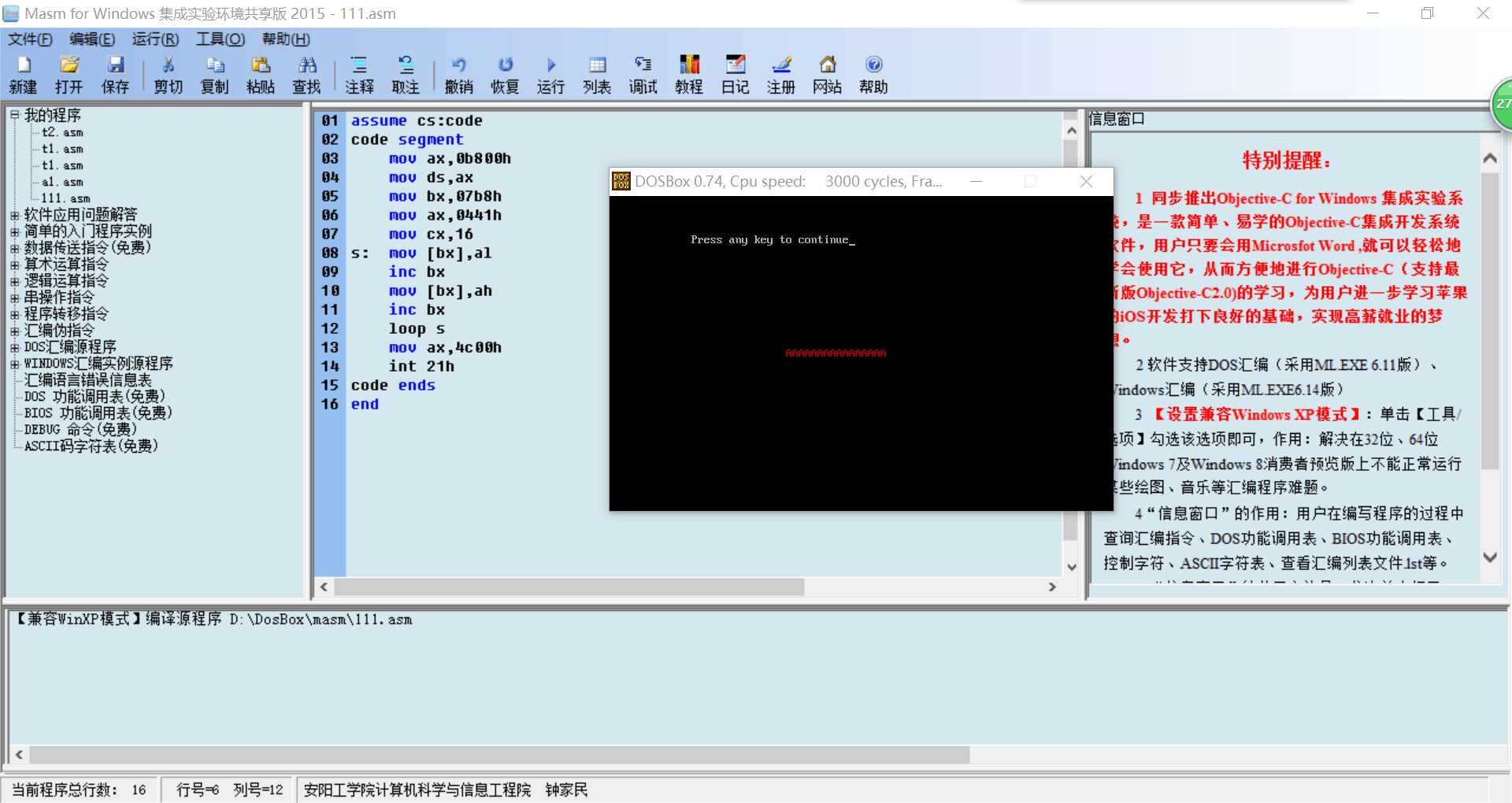
Task: Click the 行号=6 status bar entry
Action: [198, 790]
